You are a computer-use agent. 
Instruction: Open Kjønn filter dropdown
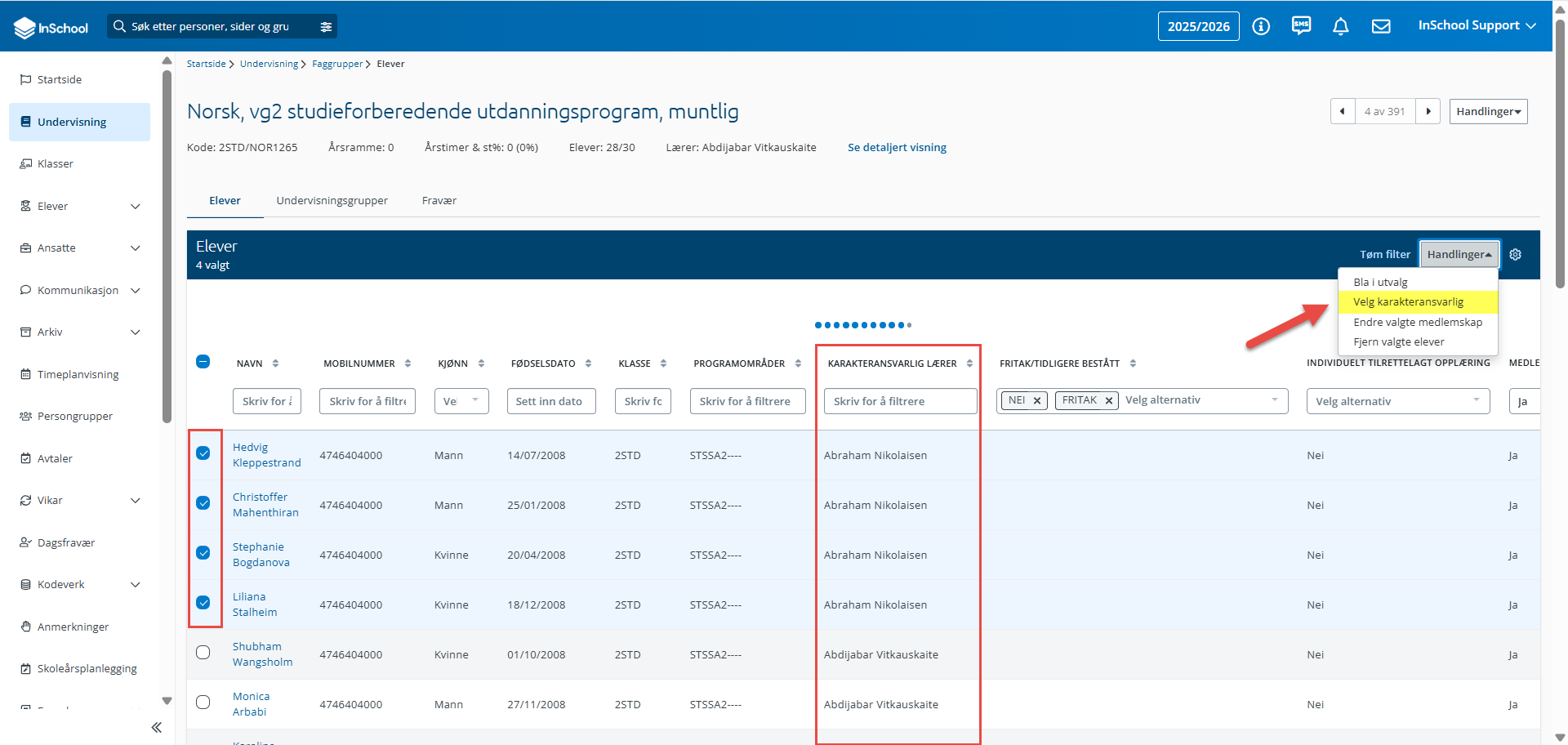pyautogui.click(x=461, y=401)
